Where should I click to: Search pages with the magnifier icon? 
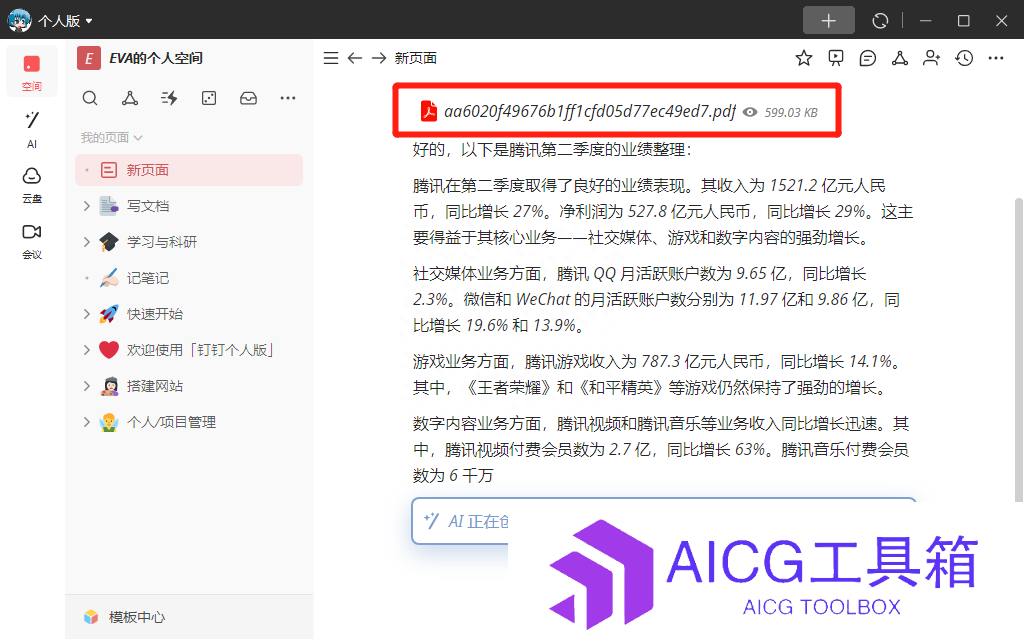point(90,98)
